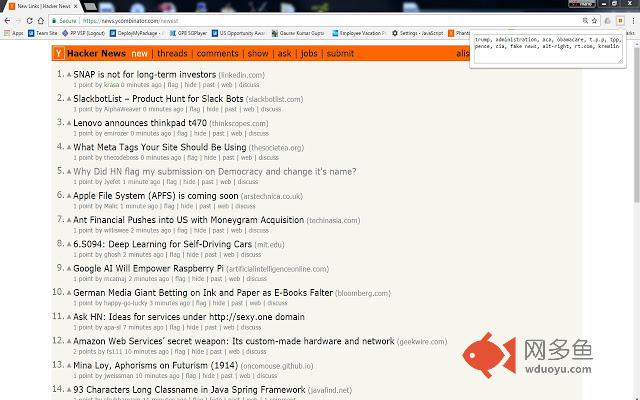Upvote Amazon Web Services' secret weapon story
Viewport: 640px width, 400px height.
(69, 341)
